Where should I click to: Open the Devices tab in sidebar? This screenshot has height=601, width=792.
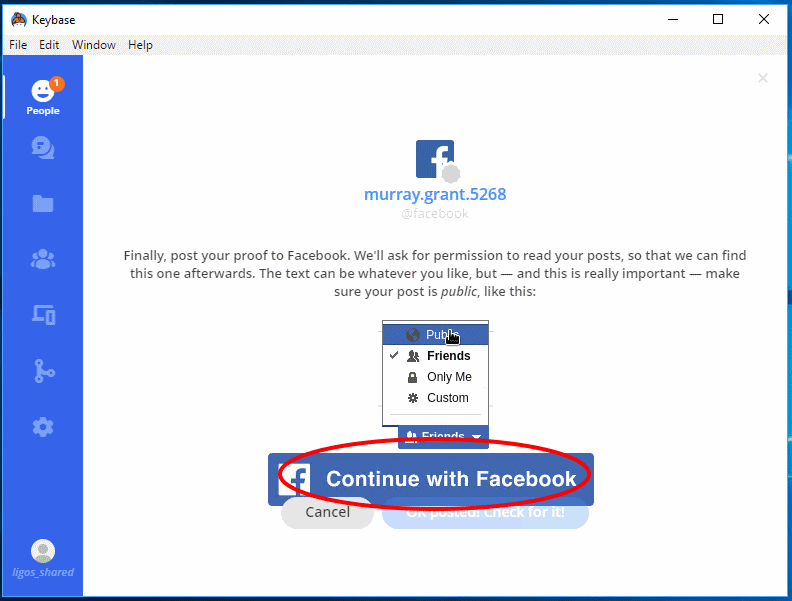[43, 315]
